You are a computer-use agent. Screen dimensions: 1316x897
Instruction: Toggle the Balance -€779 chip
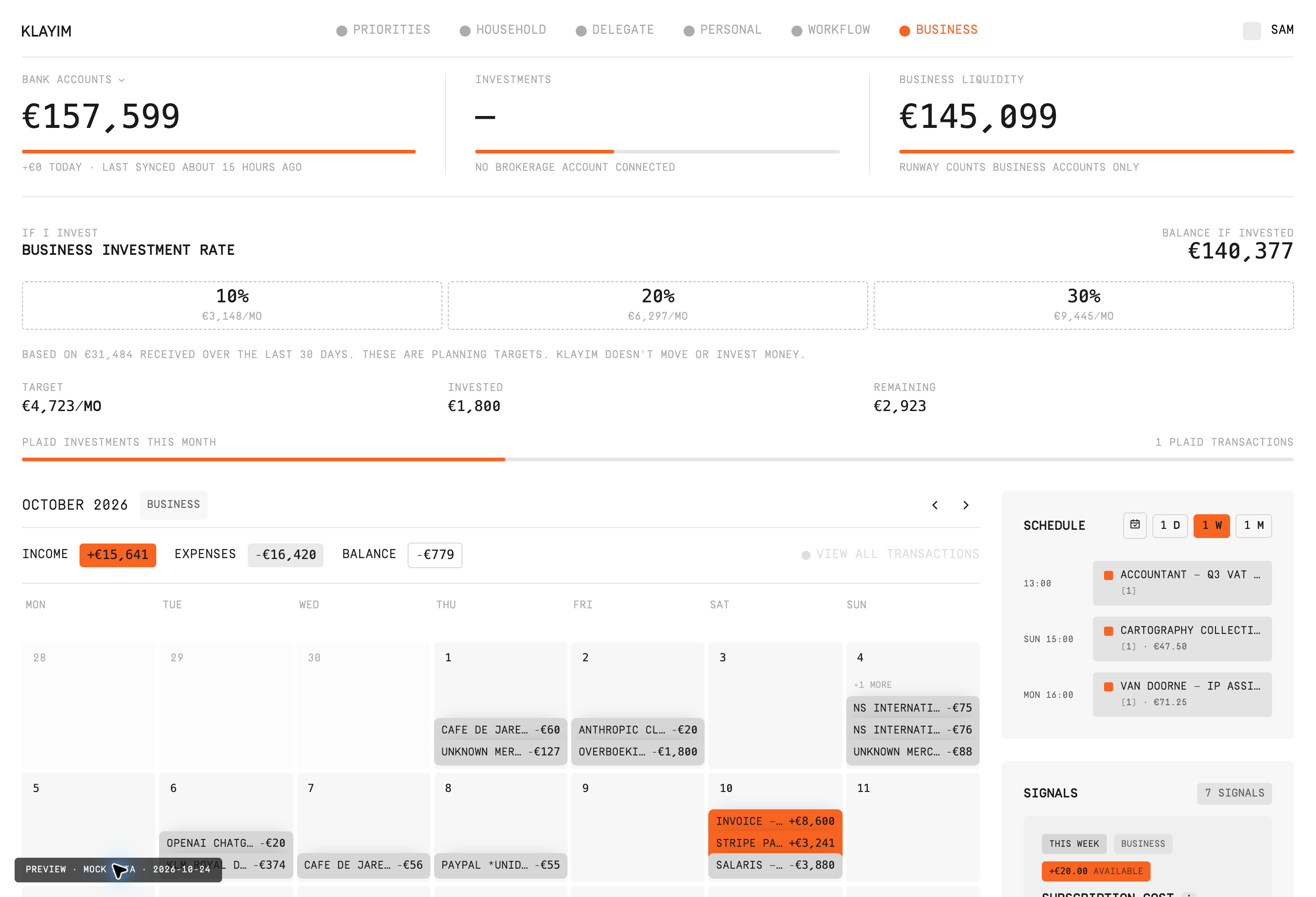coord(435,554)
